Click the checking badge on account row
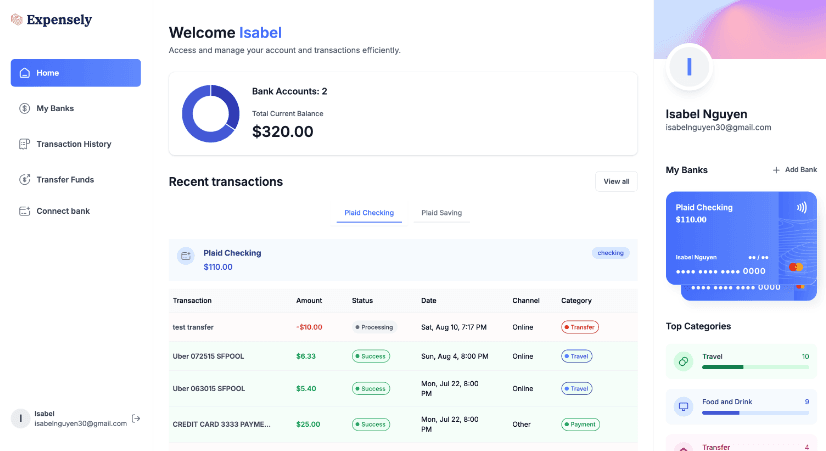Viewport: 826px width, 451px height. [611, 253]
